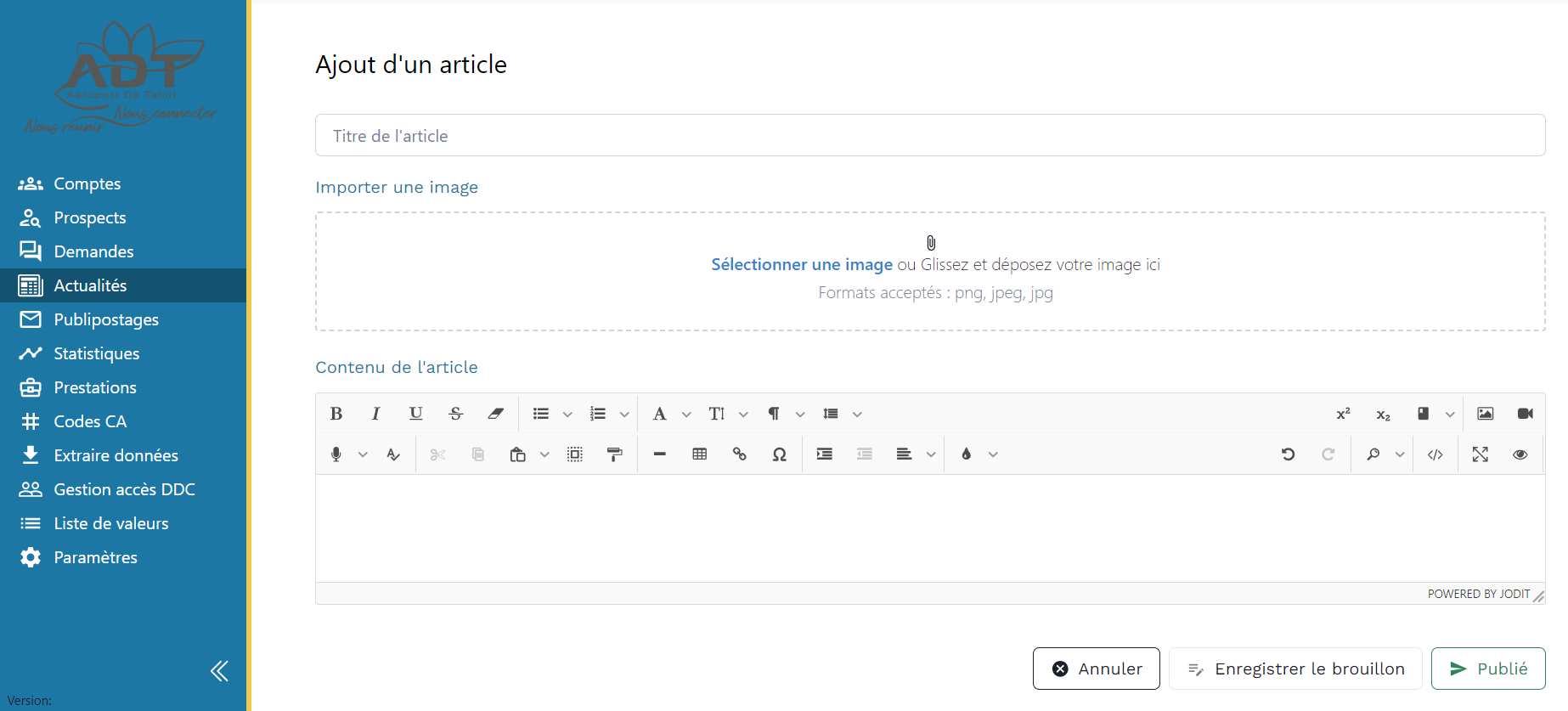Click the Annuler button
Screen dimensions: 1568x711
(x=1096, y=669)
